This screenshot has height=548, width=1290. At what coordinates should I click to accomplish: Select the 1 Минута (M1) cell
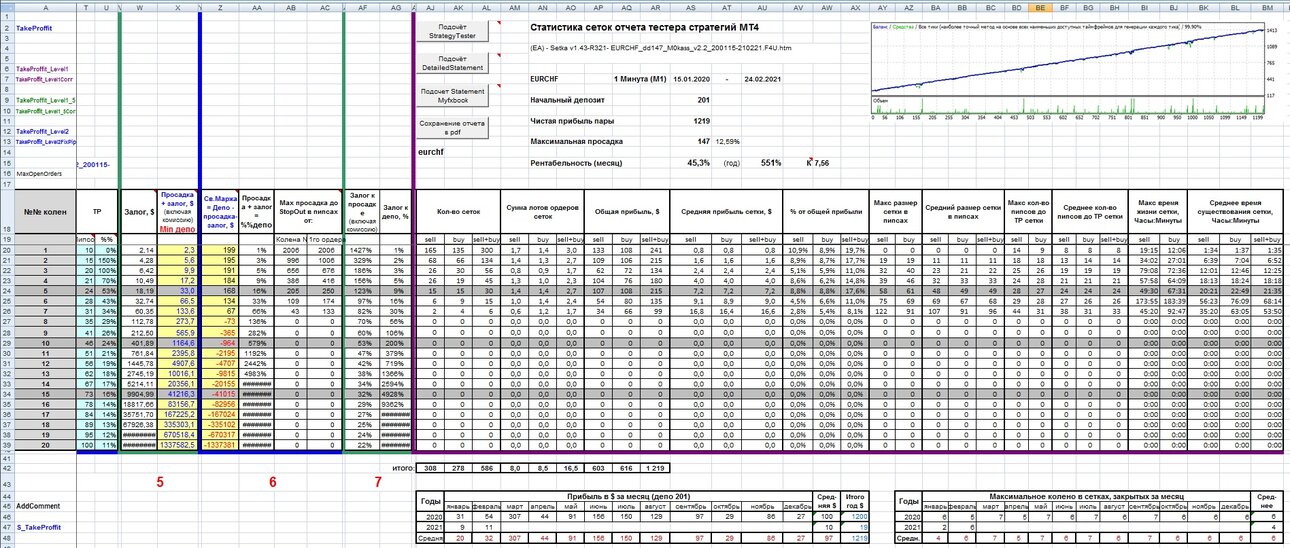pyautogui.click(x=639, y=78)
